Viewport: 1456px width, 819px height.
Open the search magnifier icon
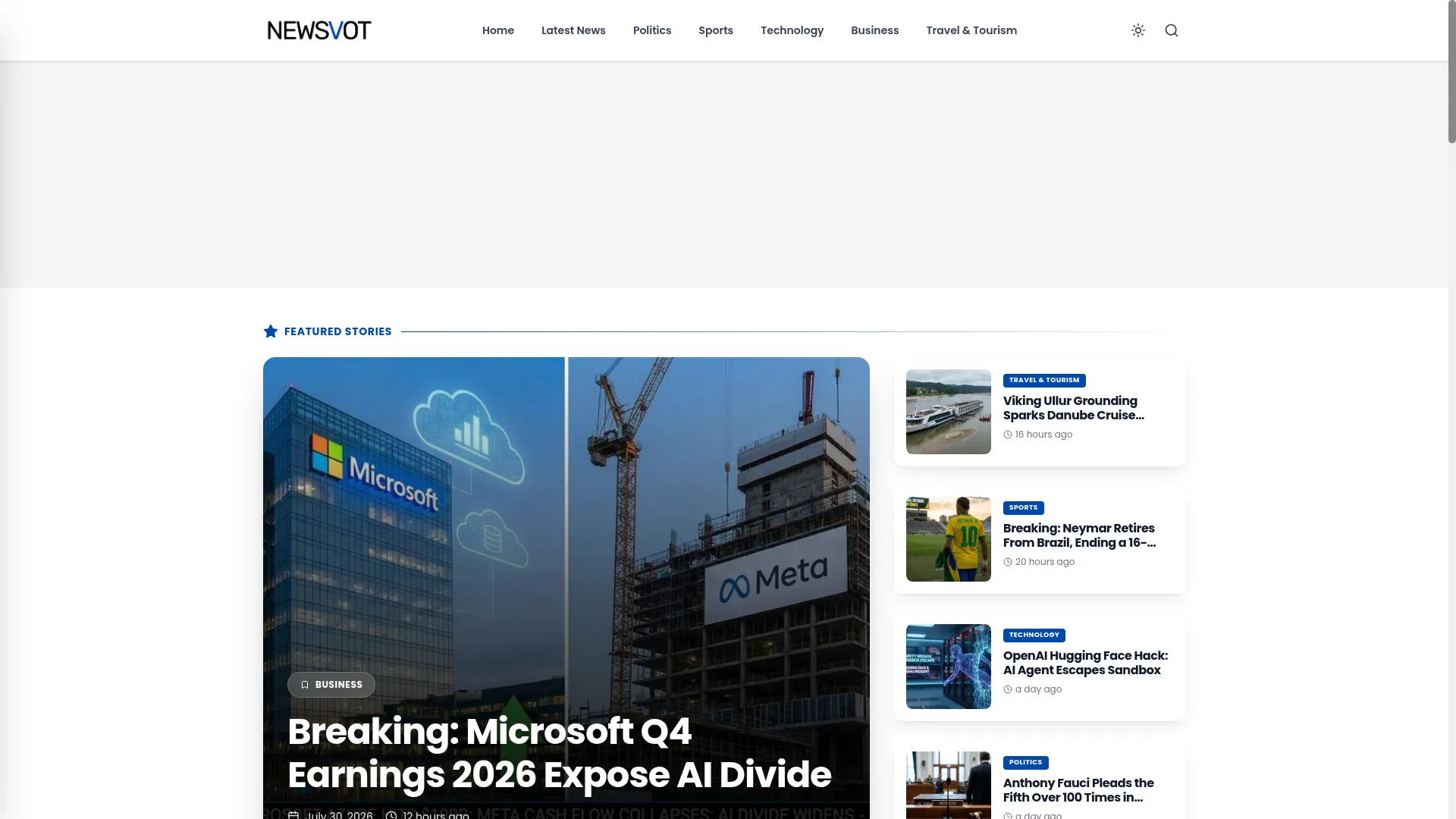coord(1172,30)
